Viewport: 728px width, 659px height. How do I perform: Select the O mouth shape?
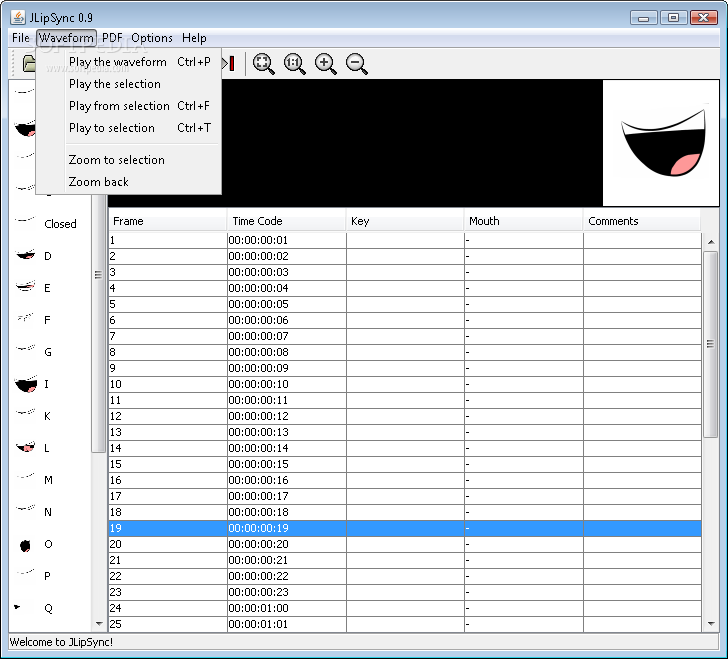[x=35, y=544]
